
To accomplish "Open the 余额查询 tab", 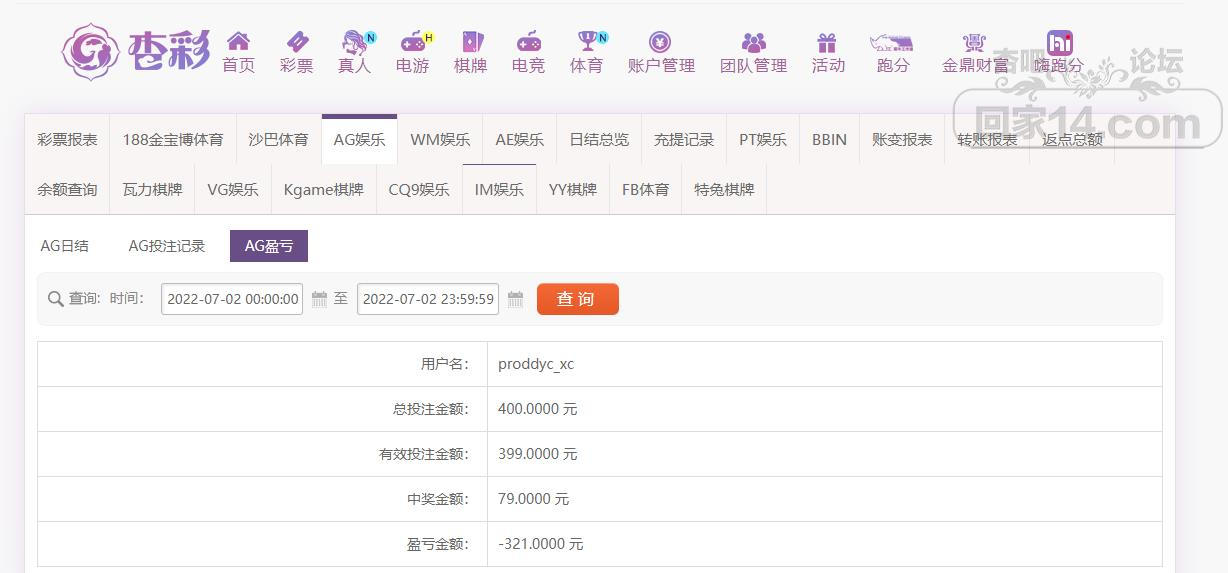I will tap(68, 190).
